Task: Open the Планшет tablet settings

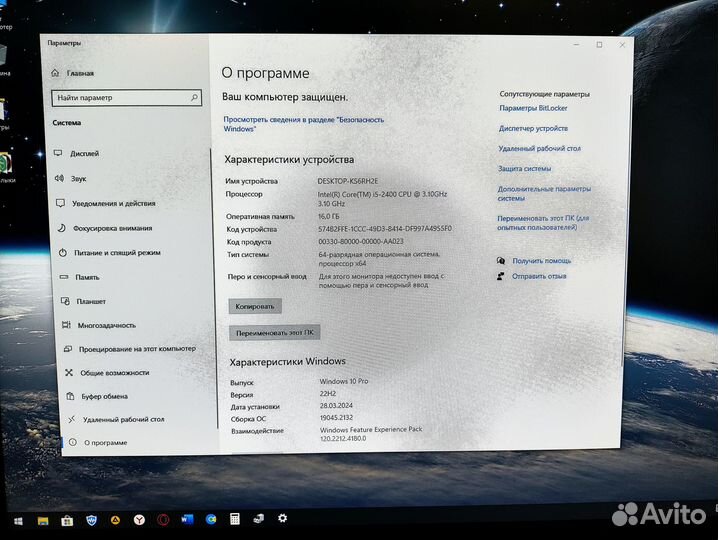Action: pos(91,301)
